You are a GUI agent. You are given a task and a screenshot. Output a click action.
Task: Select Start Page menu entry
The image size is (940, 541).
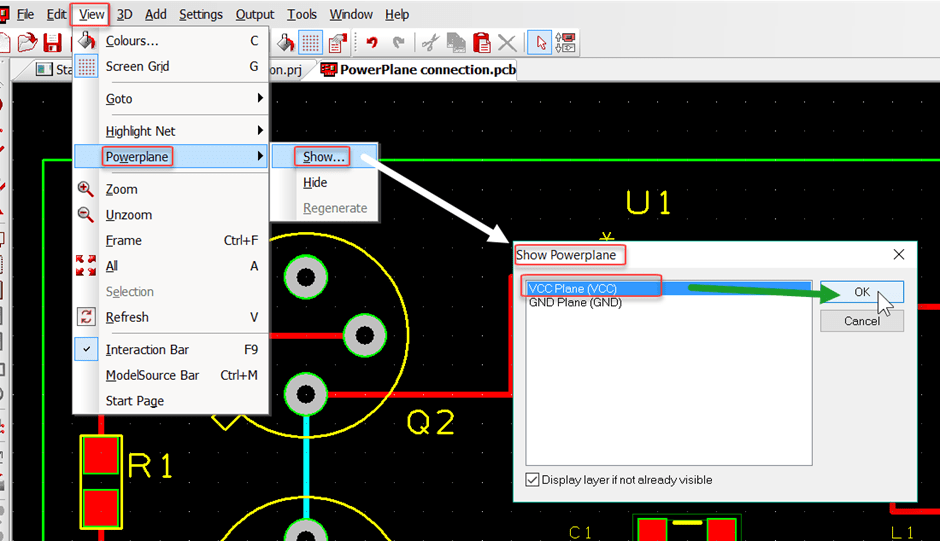(171, 401)
